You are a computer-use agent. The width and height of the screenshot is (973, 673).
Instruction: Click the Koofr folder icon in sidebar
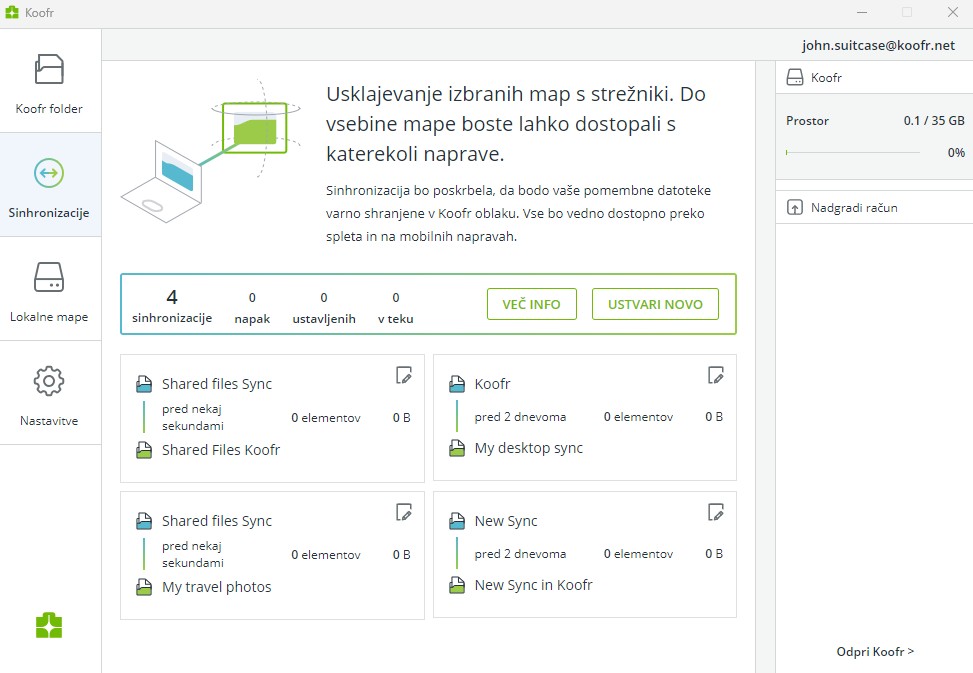(49, 69)
